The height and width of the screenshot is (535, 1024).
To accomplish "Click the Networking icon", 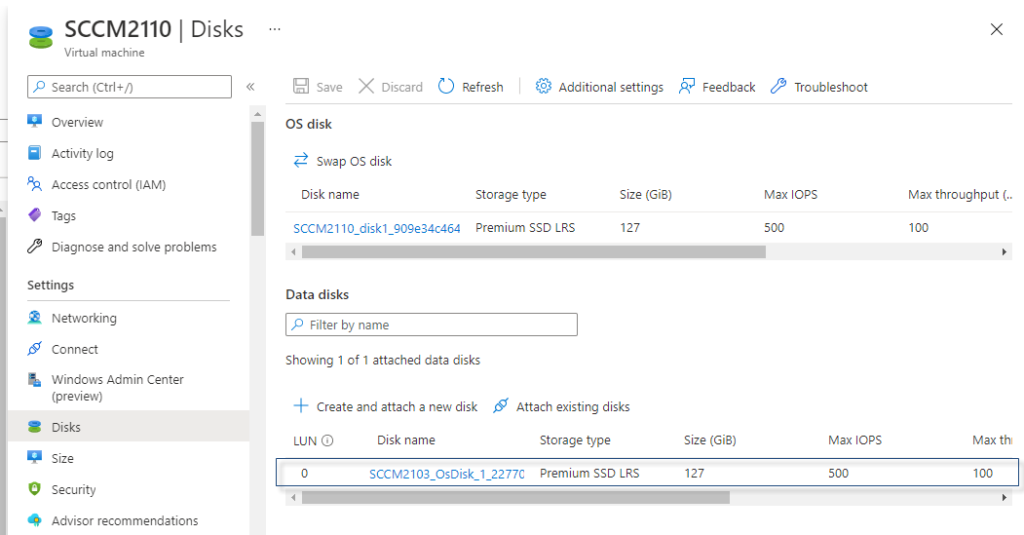I will click(35, 317).
